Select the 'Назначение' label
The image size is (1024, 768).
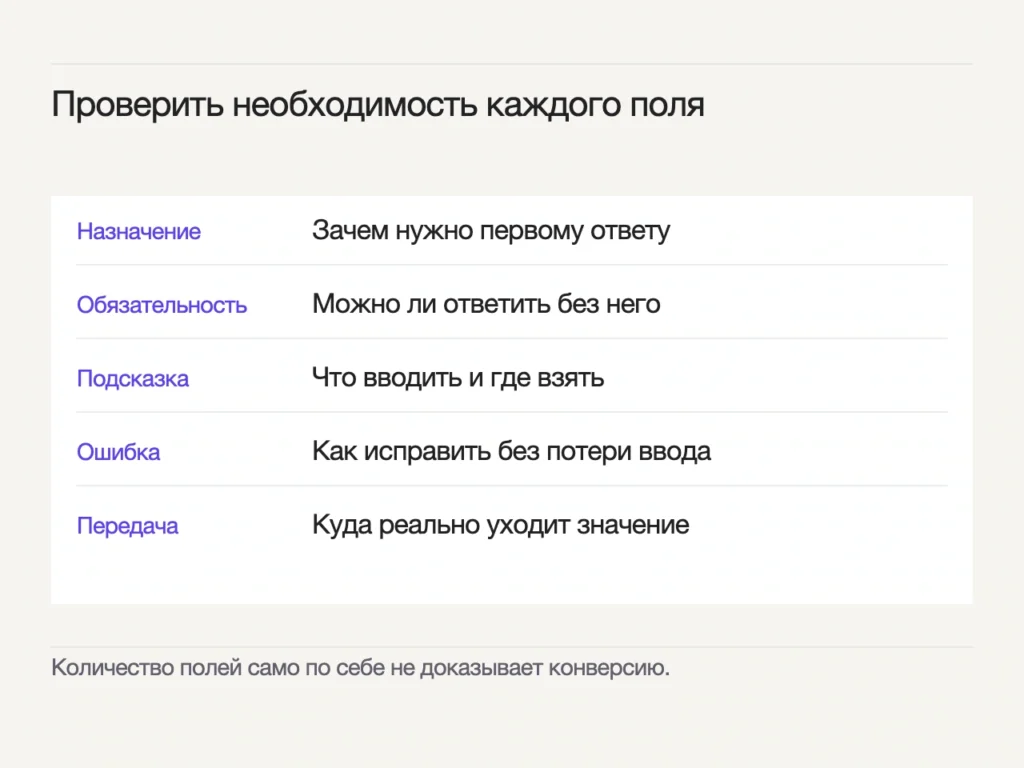[x=138, y=231]
